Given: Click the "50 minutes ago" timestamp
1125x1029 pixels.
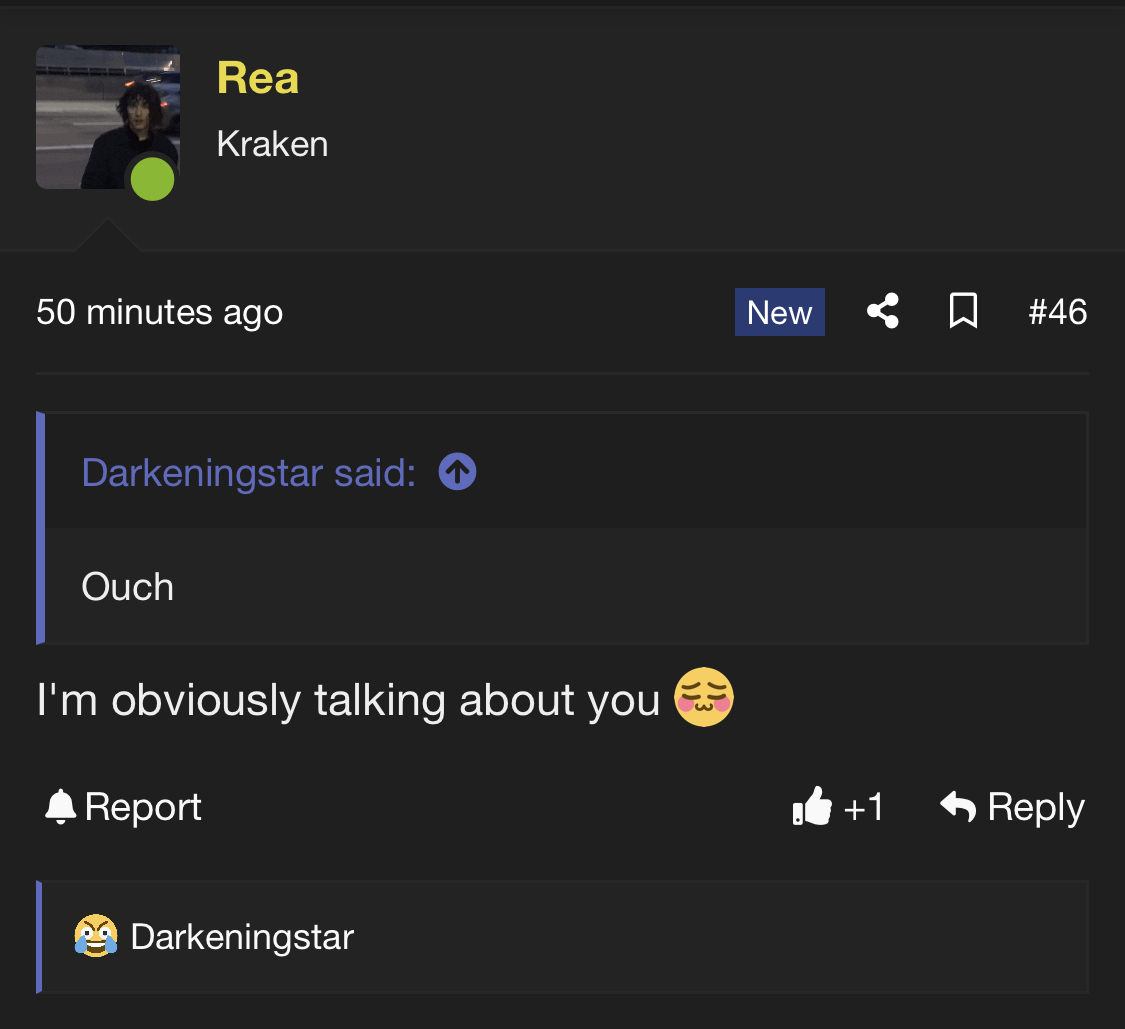Looking at the screenshot, I should pyautogui.click(x=160, y=312).
